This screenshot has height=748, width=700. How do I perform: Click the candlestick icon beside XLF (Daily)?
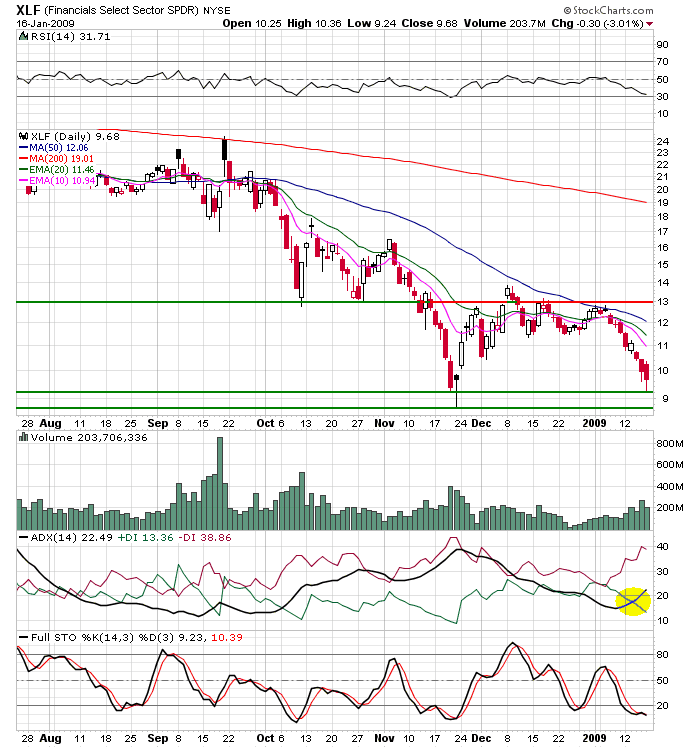pos(23,136)
